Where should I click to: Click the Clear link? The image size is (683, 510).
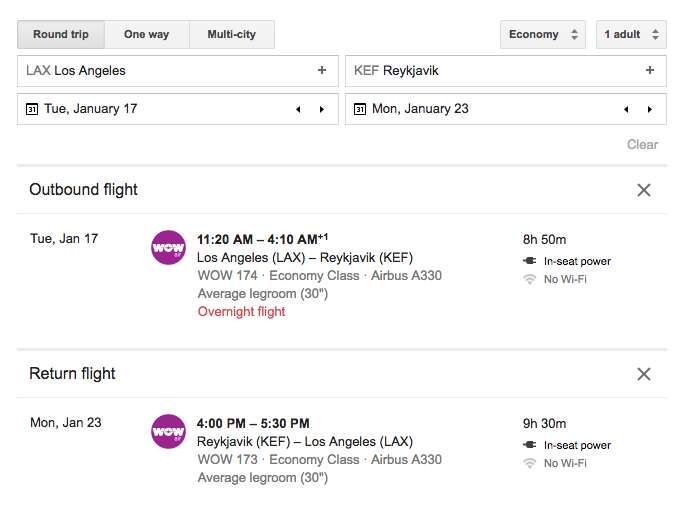tap(642, 145)
